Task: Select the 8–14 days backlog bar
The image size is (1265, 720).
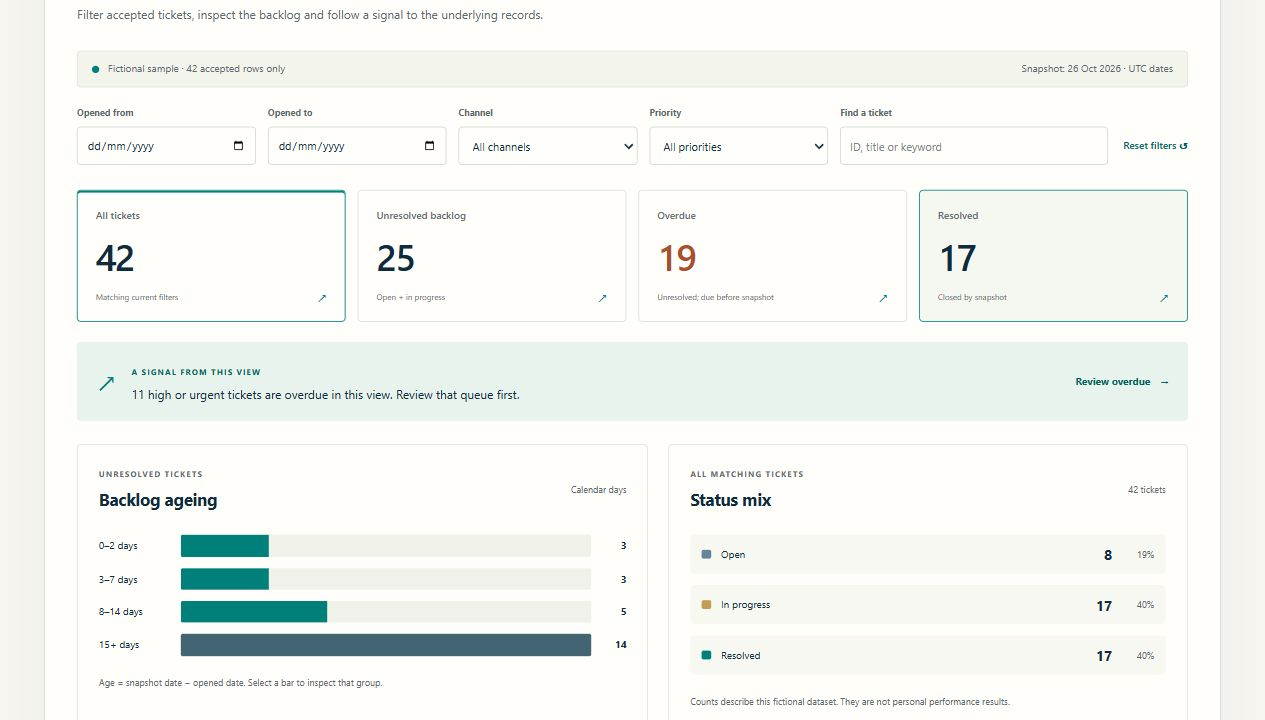Action: (x=386, y=612)
